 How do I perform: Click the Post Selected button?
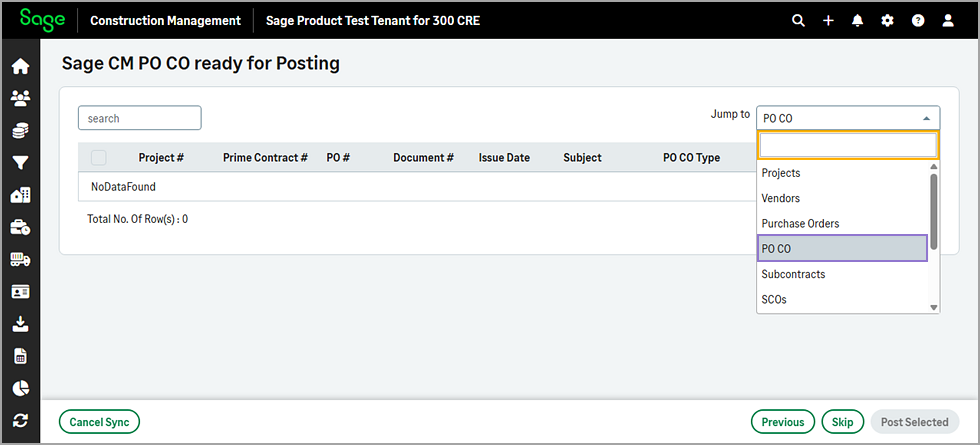(x=914, y=422)
